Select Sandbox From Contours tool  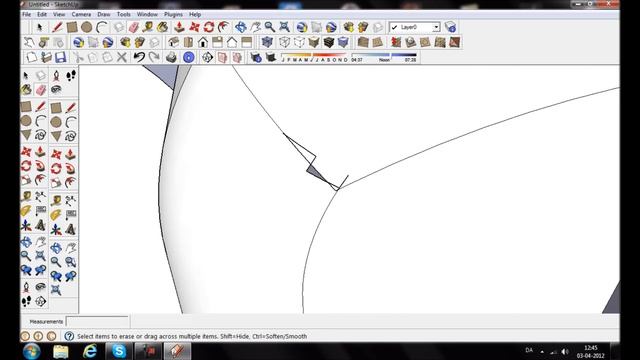click(363, 42)
